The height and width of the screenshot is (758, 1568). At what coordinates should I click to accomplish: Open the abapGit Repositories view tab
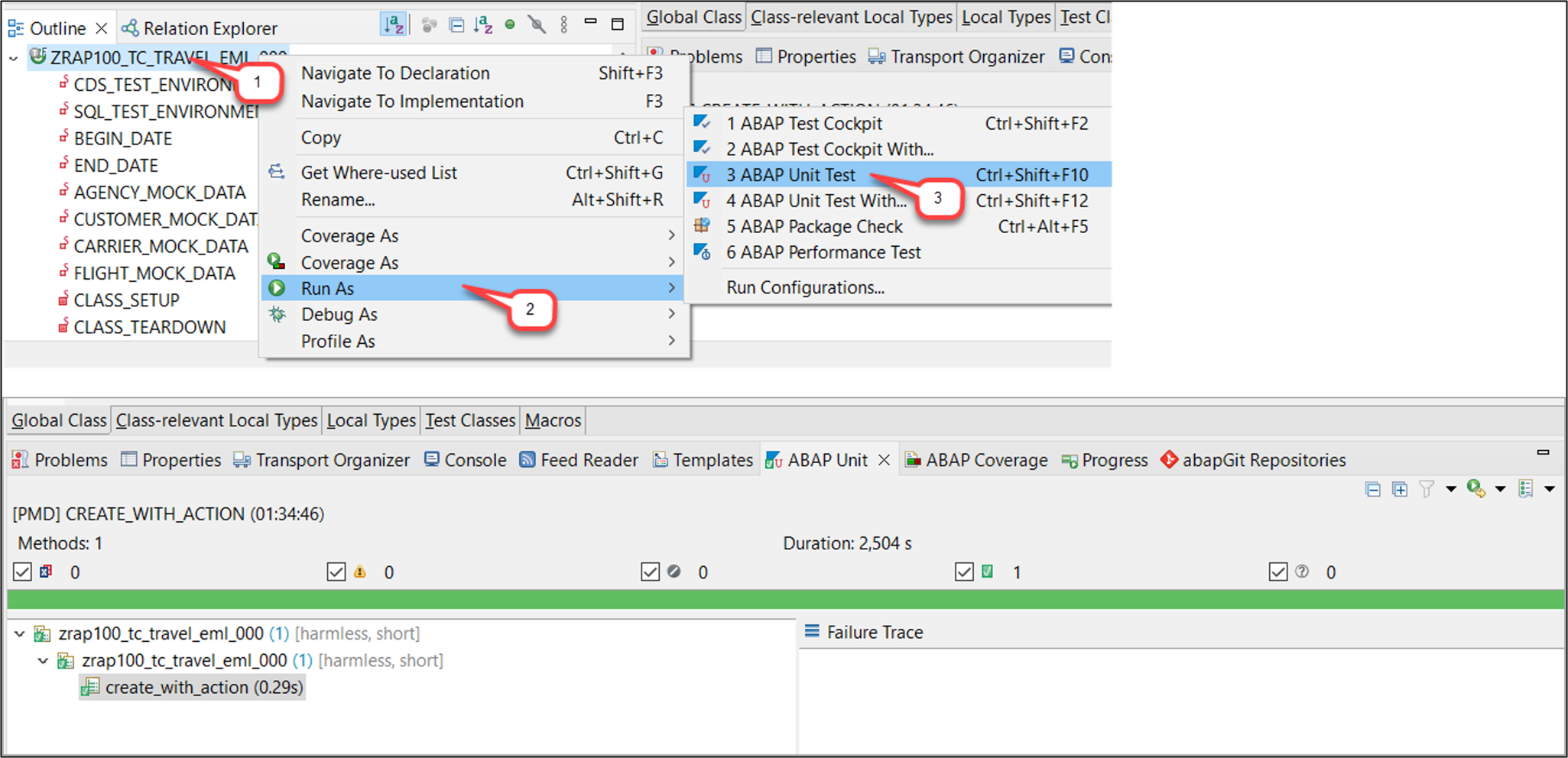pos(1254,460)
